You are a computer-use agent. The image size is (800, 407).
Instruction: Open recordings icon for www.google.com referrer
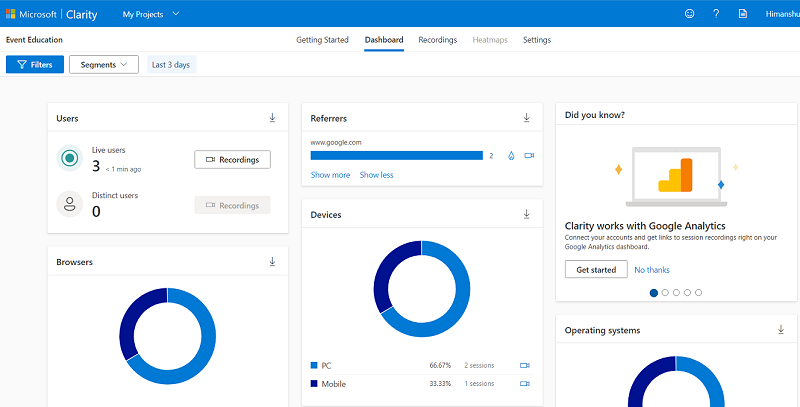point(529,156)
